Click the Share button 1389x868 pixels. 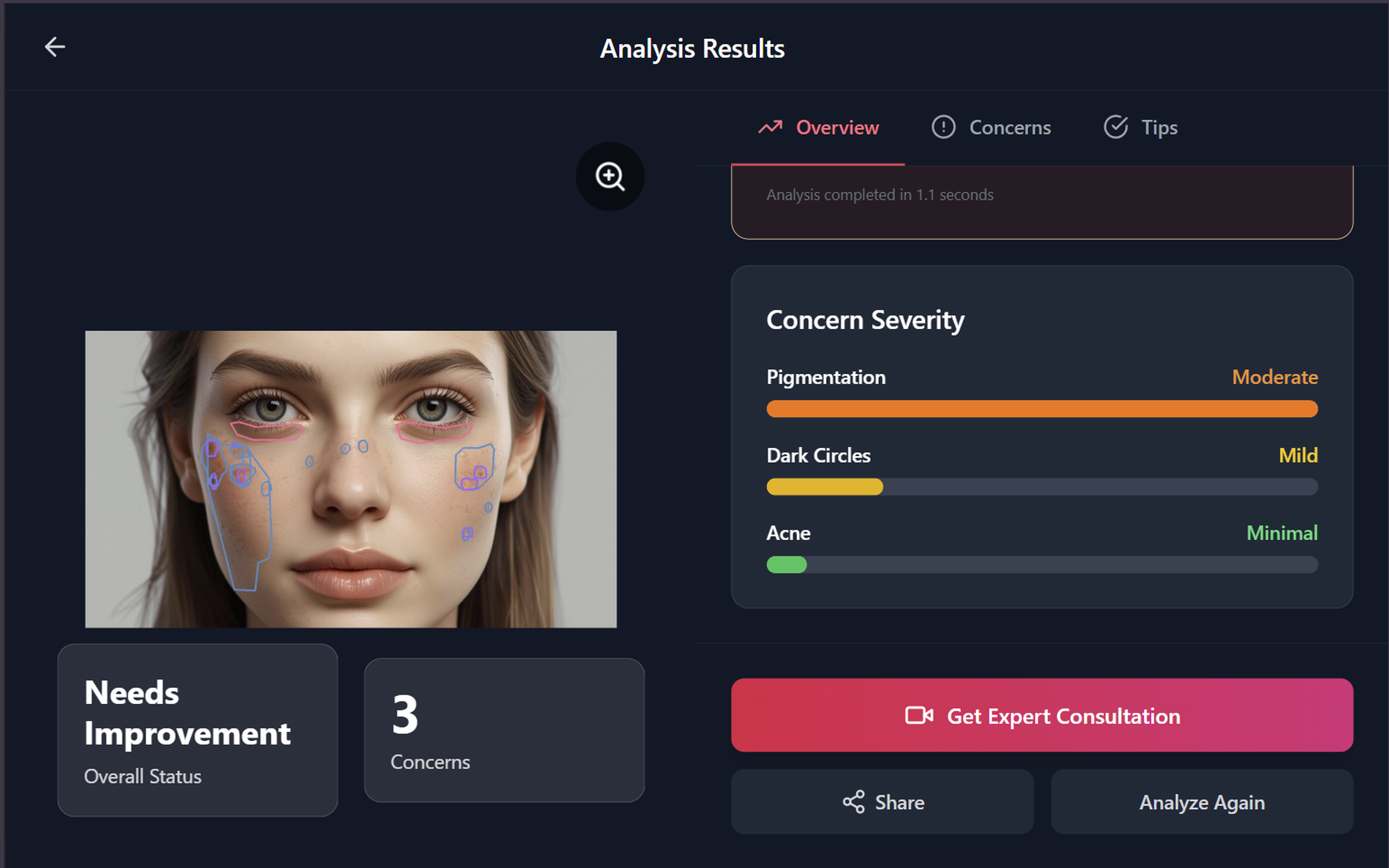[x=882, y=802]
